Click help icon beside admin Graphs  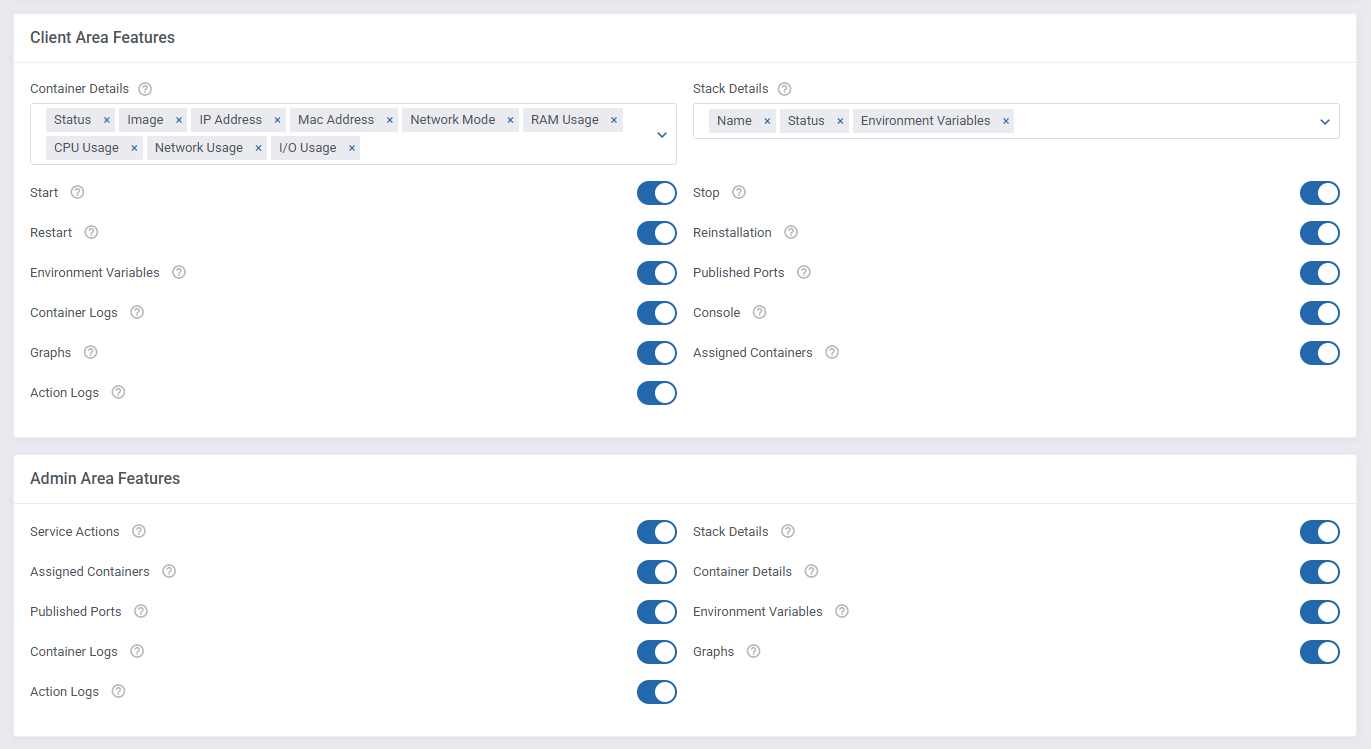754,651
